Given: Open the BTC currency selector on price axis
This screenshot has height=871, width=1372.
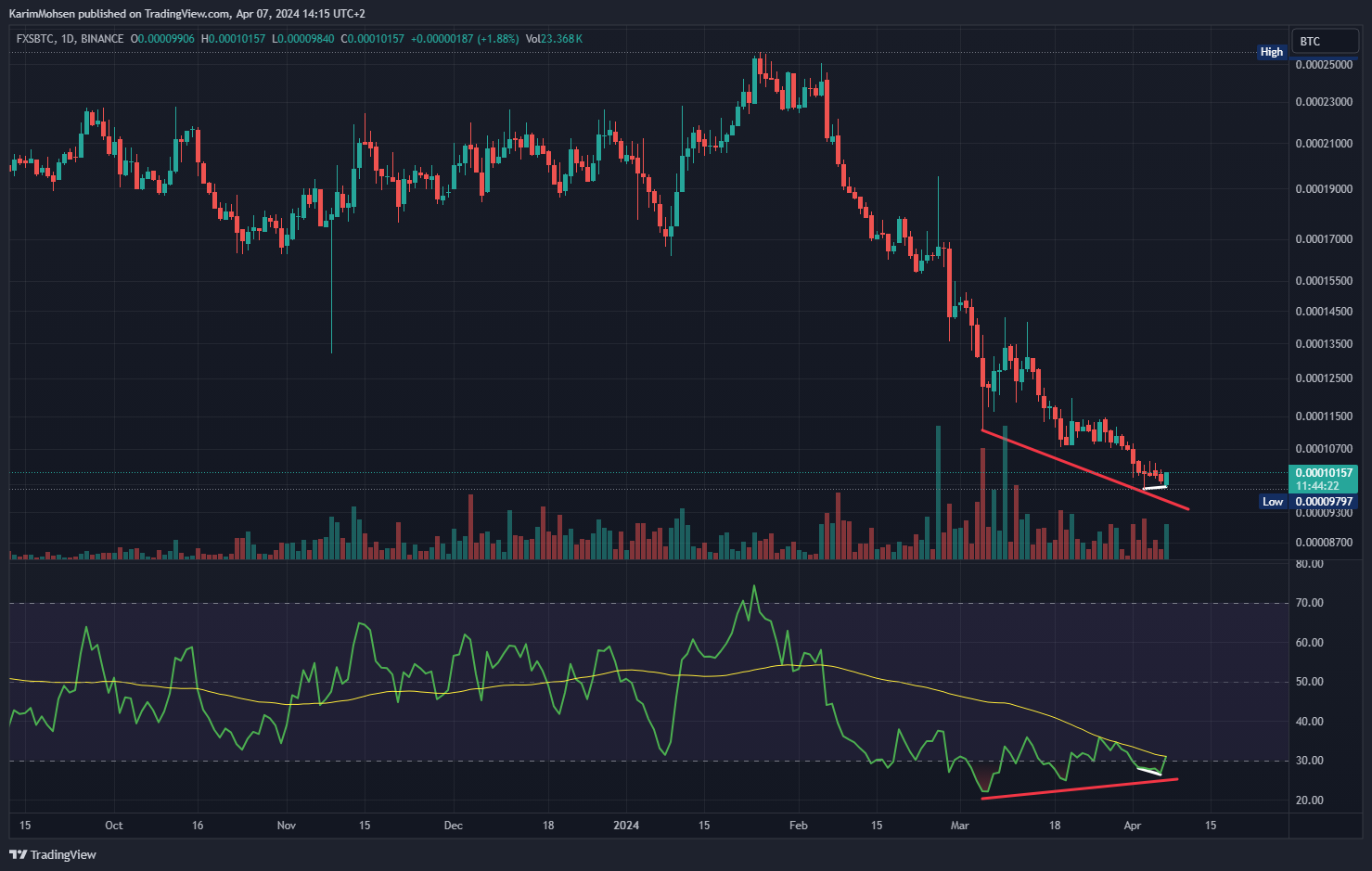Looking at the screenshot, I should point(1325,41).
